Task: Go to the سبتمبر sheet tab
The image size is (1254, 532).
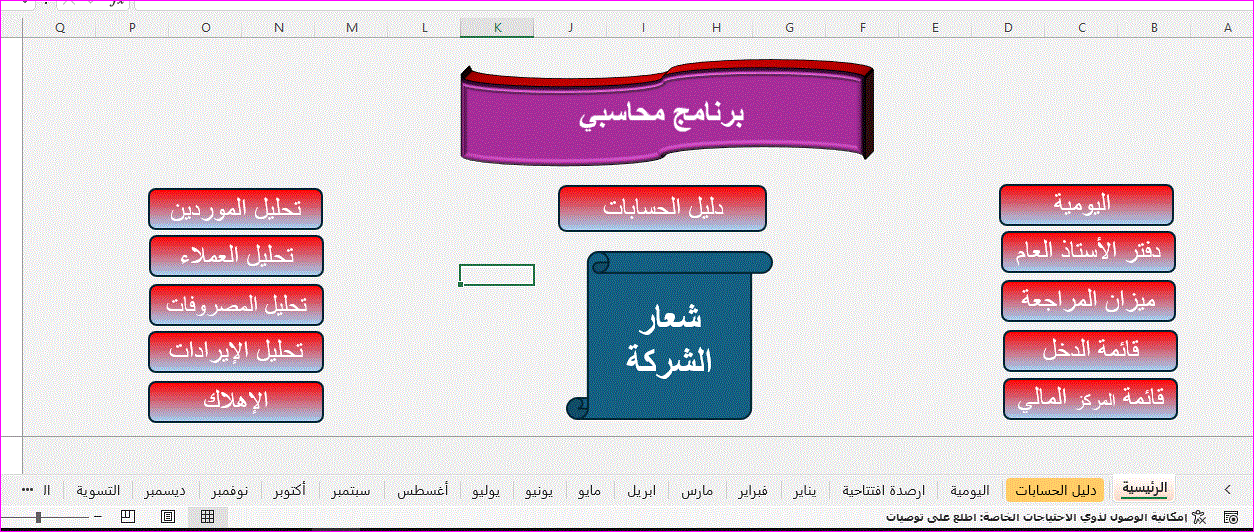Action: (x=352, y=490)
